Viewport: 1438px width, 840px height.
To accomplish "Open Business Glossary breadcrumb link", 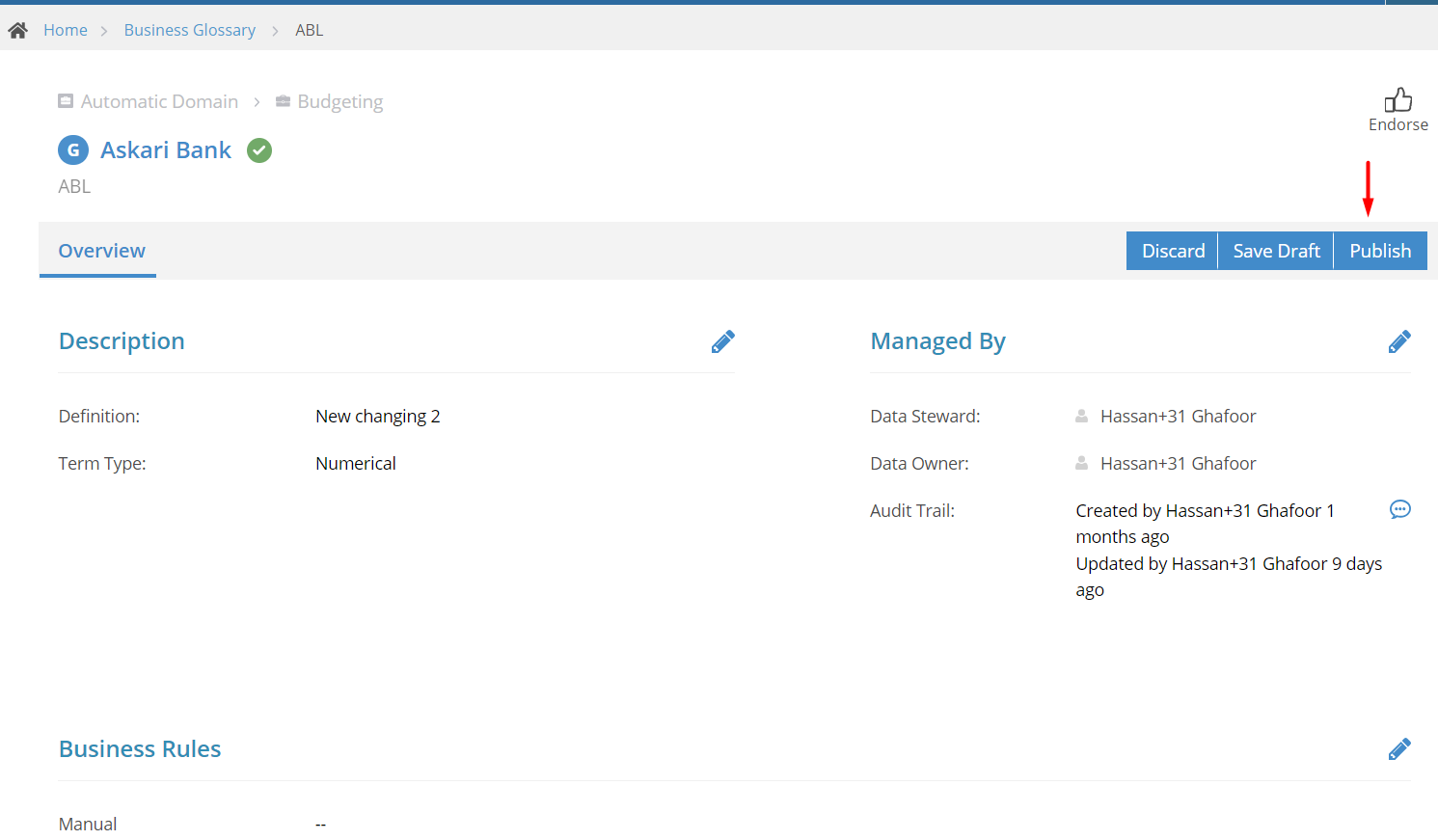I will 190,31.
